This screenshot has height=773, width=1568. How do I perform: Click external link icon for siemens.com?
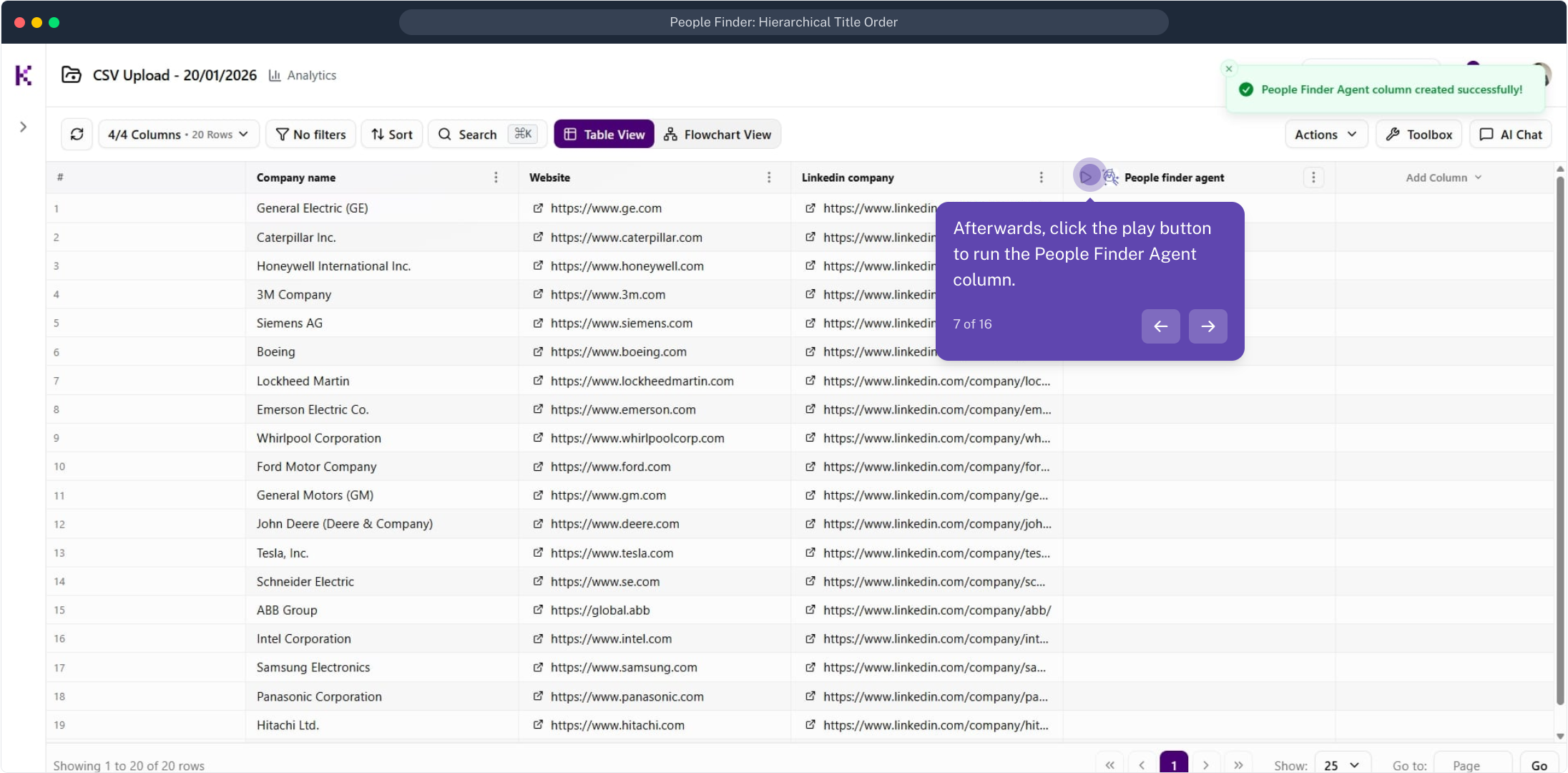coord(538,323)
